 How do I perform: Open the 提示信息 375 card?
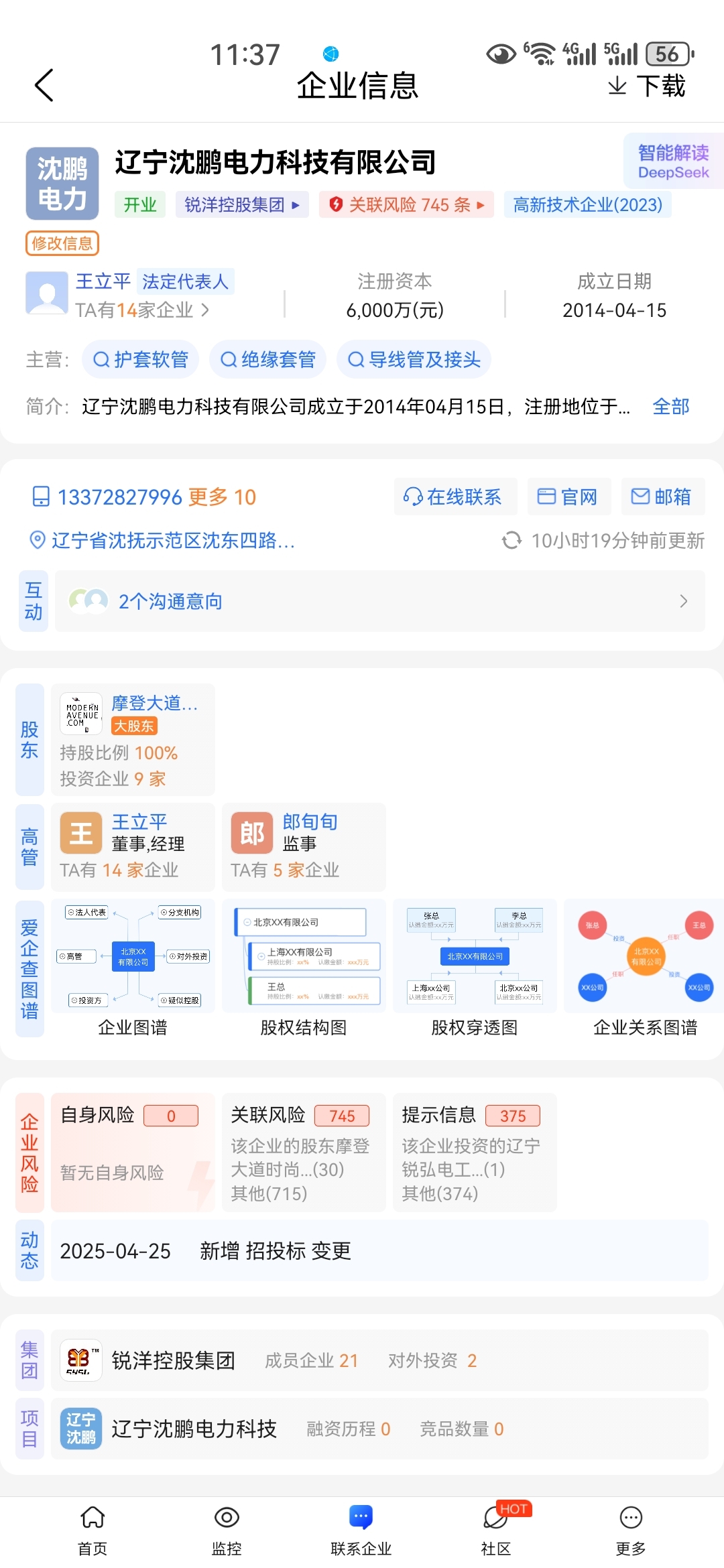click(x=475, y=1153)
